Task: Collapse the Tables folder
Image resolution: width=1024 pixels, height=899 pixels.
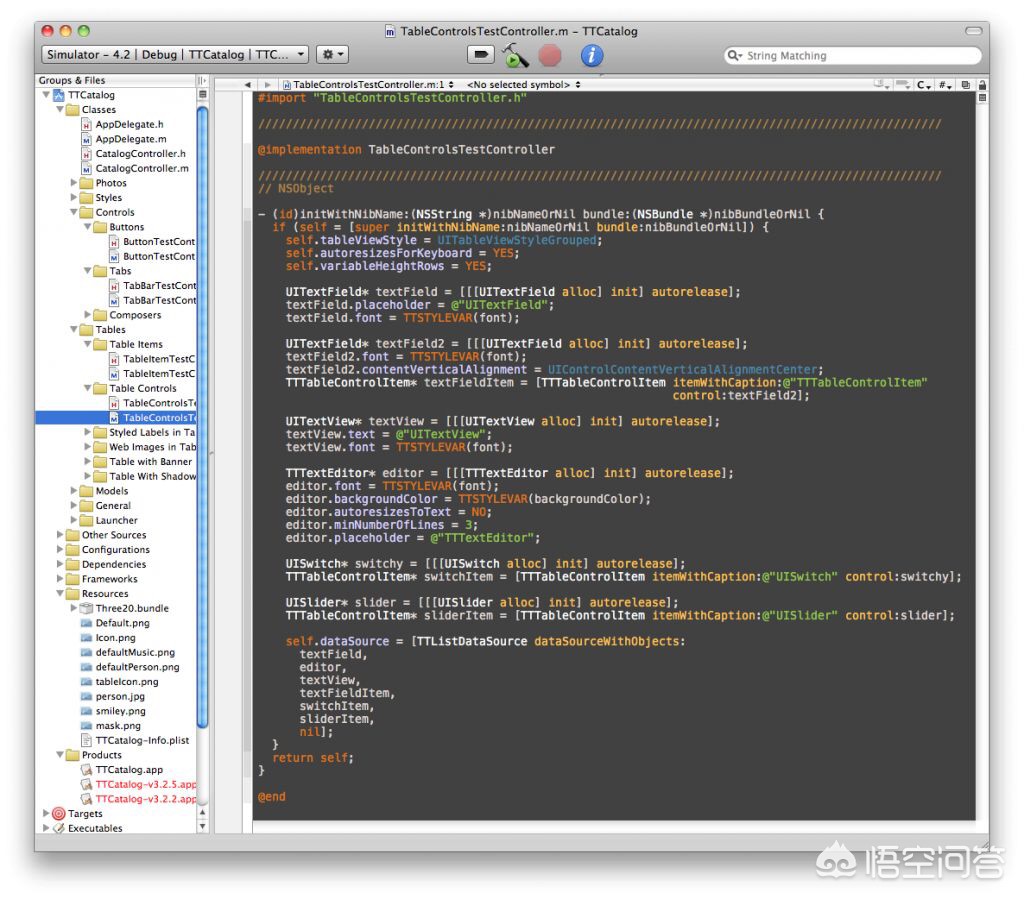Action: [74, 330]
